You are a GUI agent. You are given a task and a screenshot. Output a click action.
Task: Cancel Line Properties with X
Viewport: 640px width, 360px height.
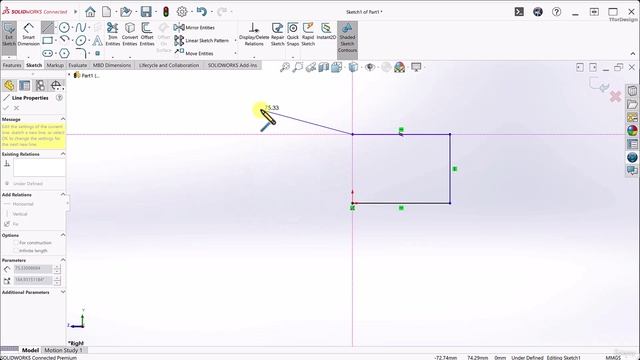pos(16,108)
